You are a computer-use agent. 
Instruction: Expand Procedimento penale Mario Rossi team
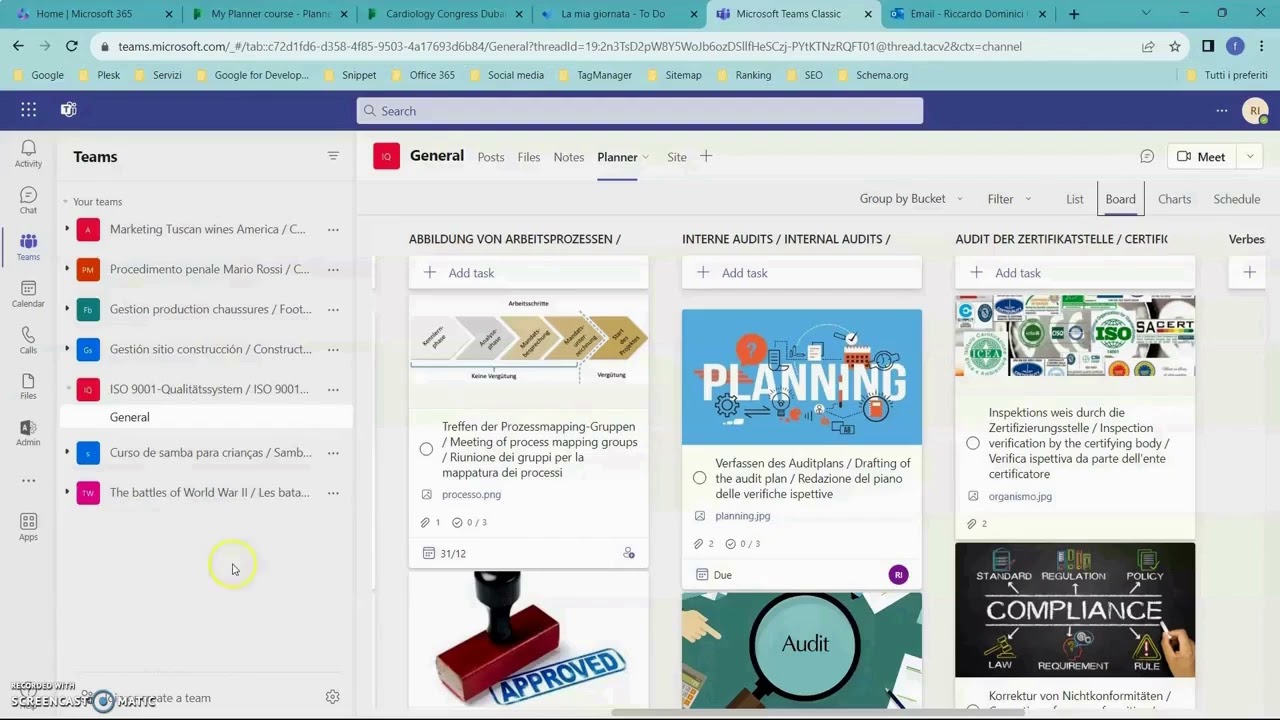tap(67, 269)
